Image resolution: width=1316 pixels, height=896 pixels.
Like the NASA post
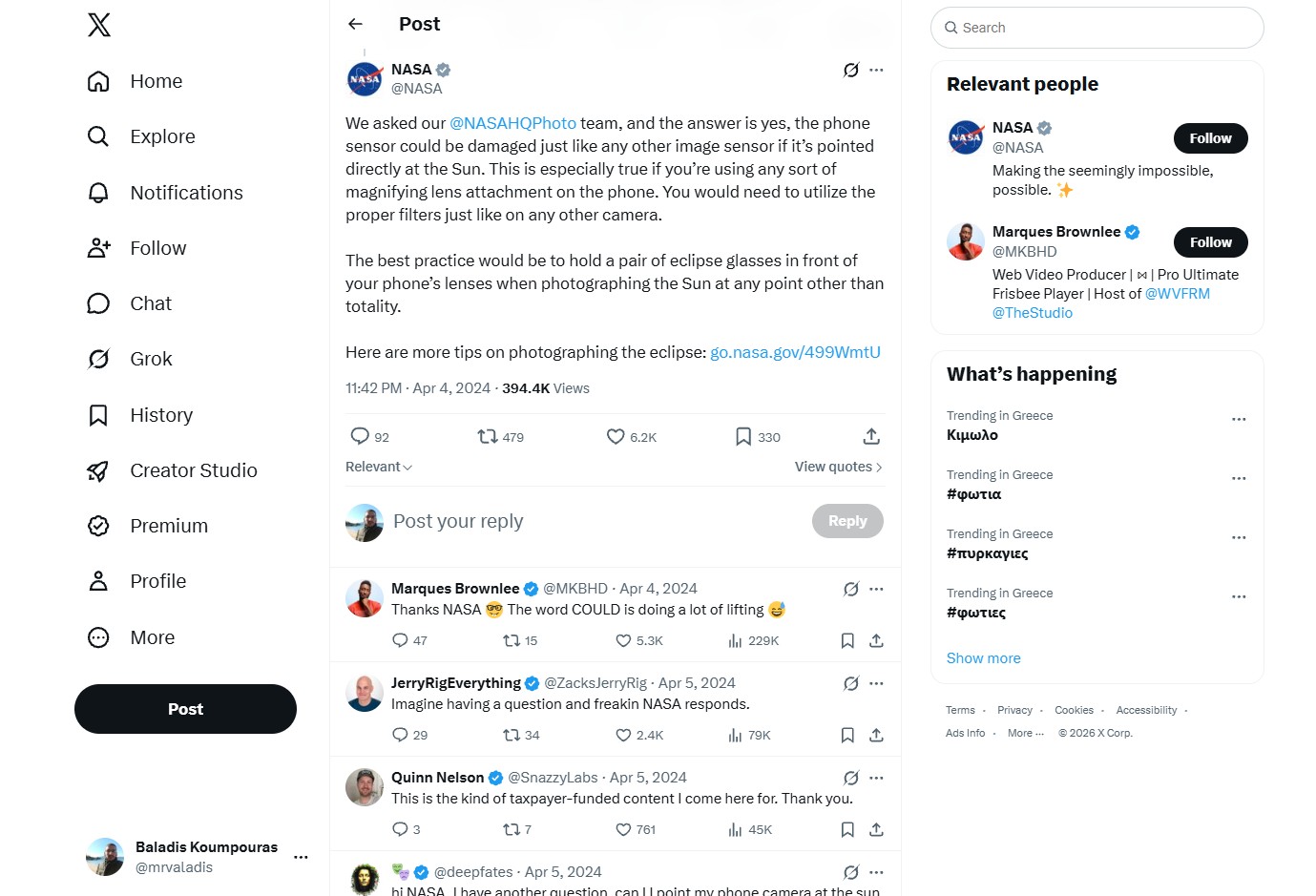[x=632, y=437]
